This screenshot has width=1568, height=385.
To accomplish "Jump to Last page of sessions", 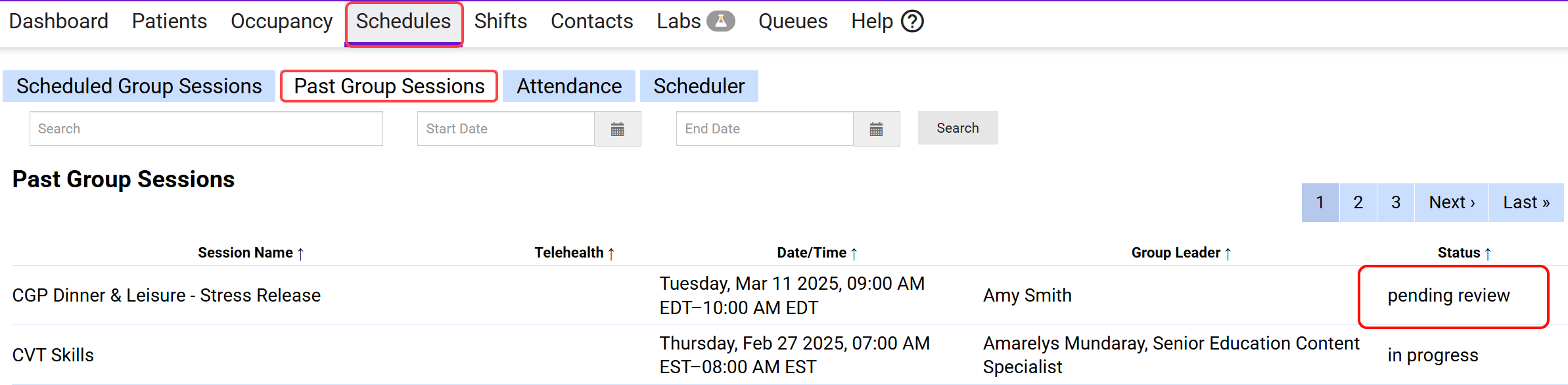I will (1526, 202).
